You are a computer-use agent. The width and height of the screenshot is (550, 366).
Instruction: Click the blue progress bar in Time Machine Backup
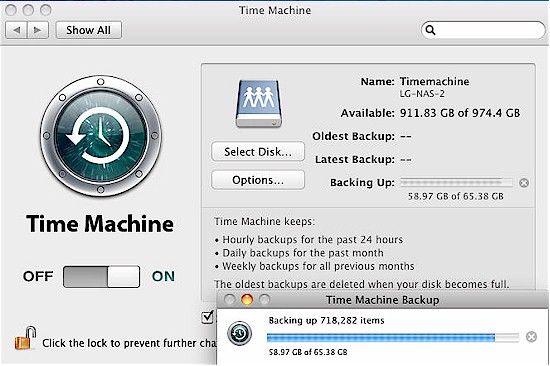393,338
